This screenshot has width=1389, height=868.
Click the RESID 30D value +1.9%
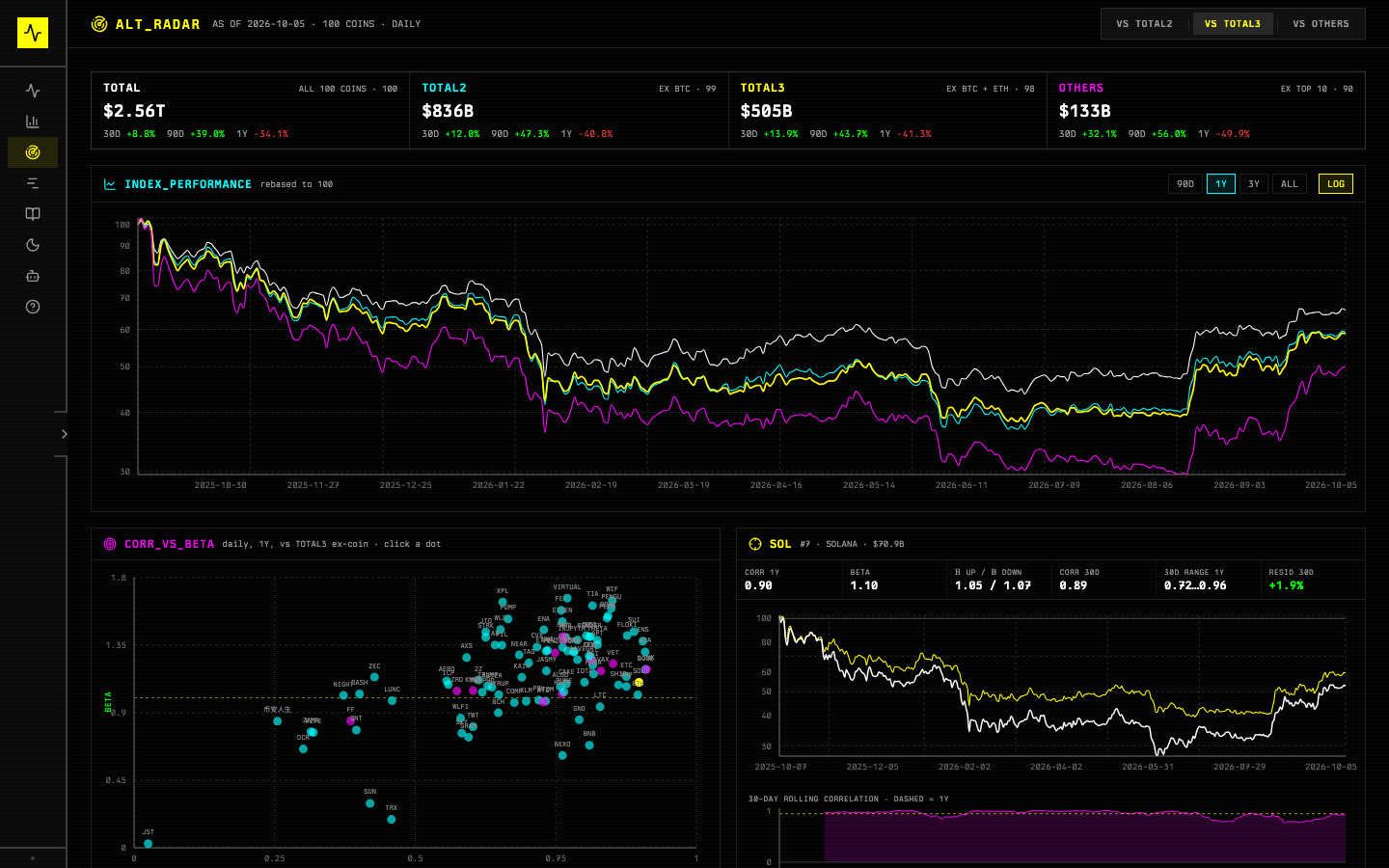pos(1287,585)
